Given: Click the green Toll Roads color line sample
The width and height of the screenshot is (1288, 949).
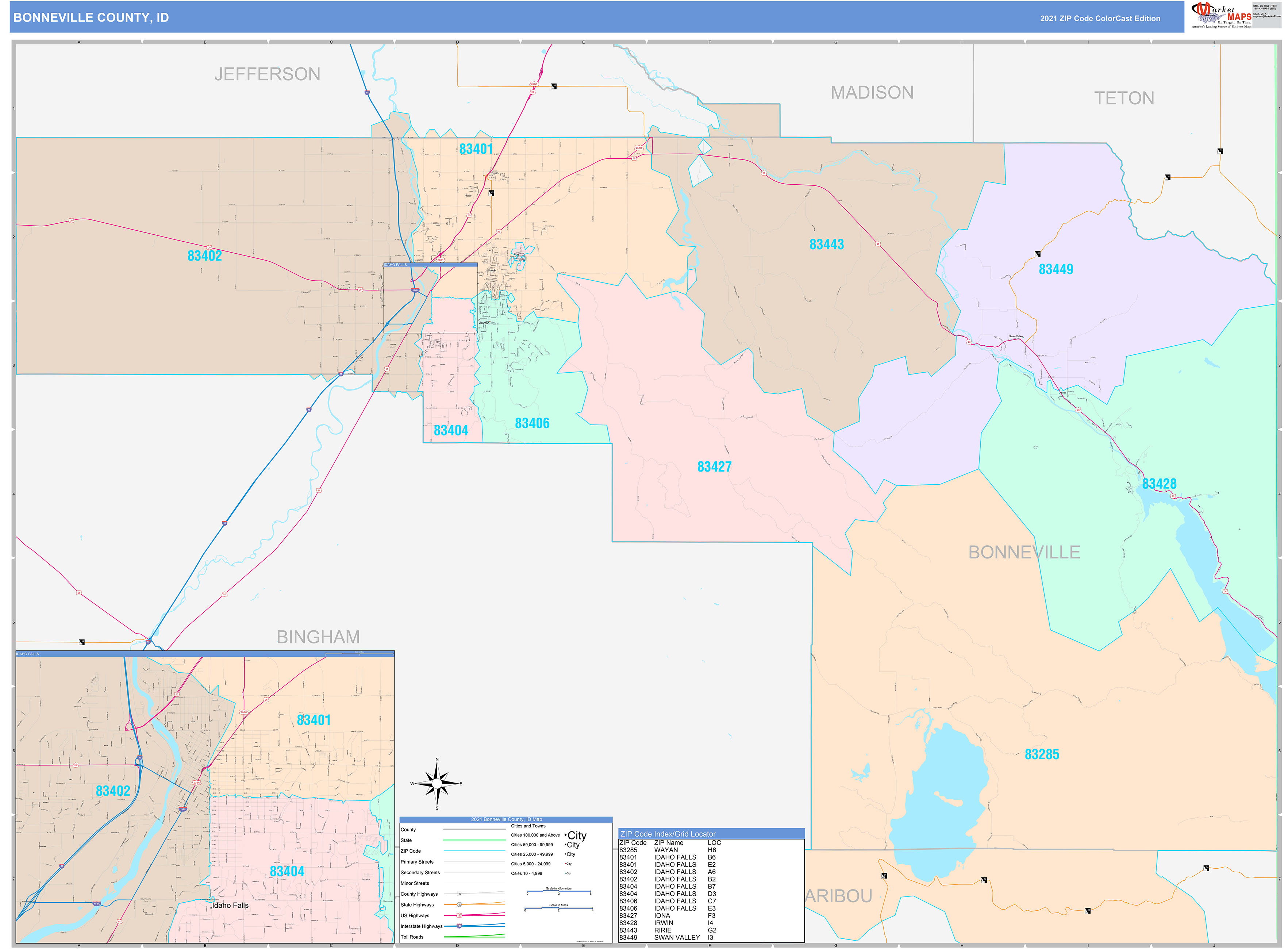Looking at the screenshot, I should [x=474, y=936].
